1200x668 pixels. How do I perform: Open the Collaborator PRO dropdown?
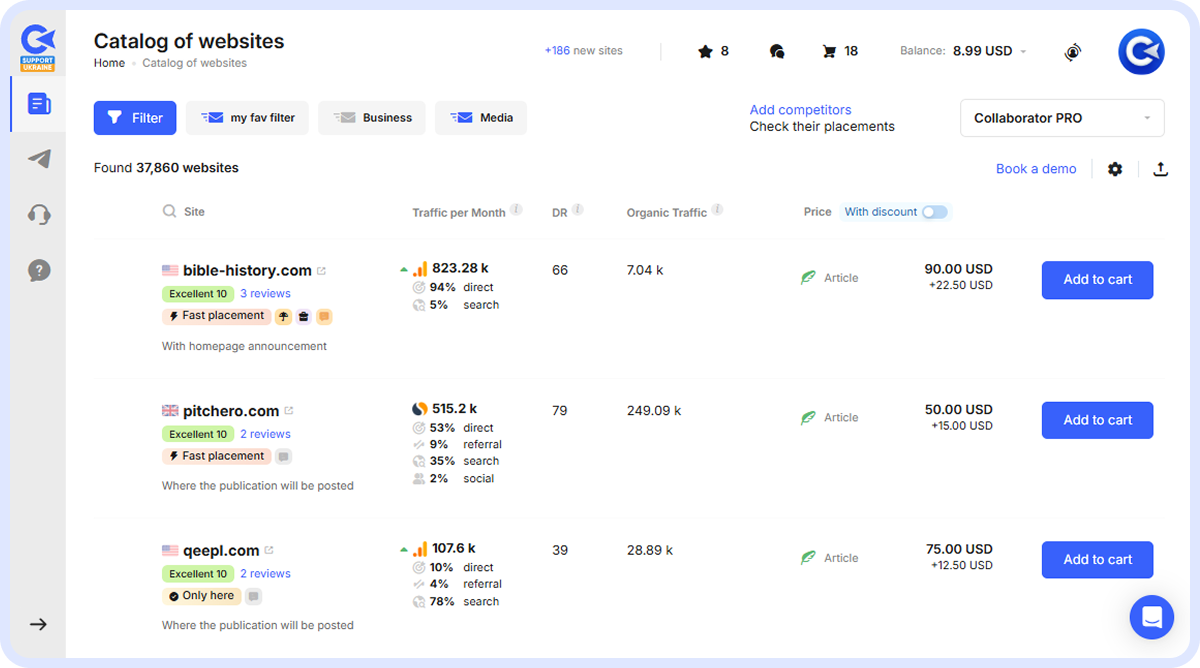[1061, 117]
